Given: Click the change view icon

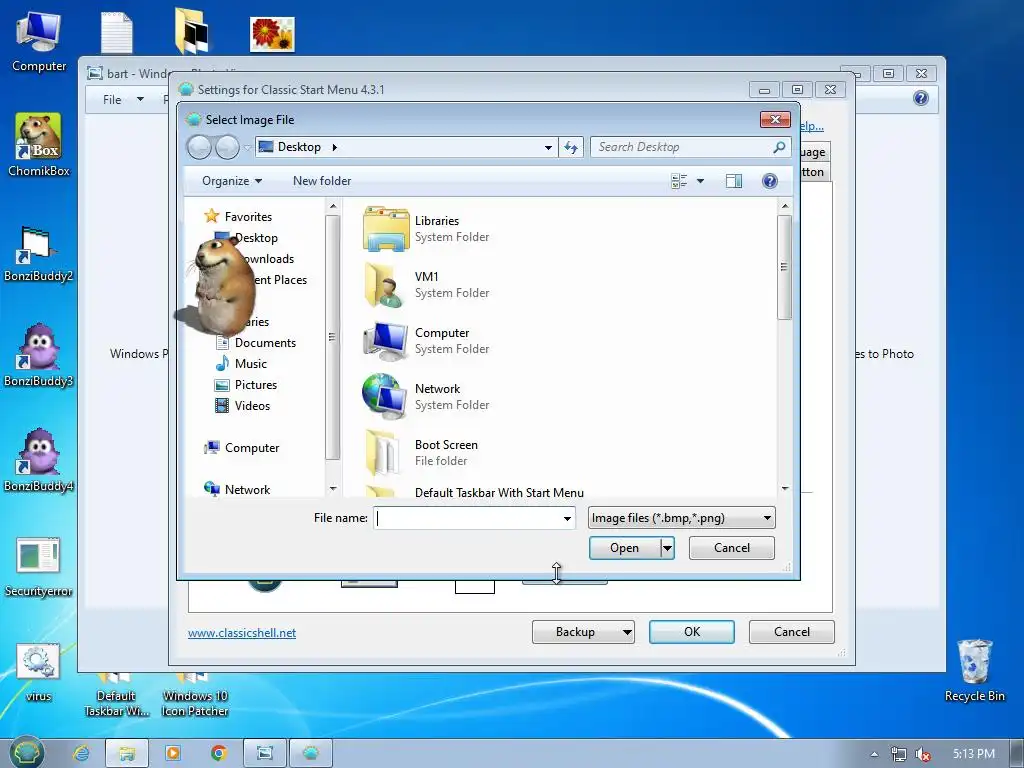Looking at the screenshot, I should (x=679, y=181).
